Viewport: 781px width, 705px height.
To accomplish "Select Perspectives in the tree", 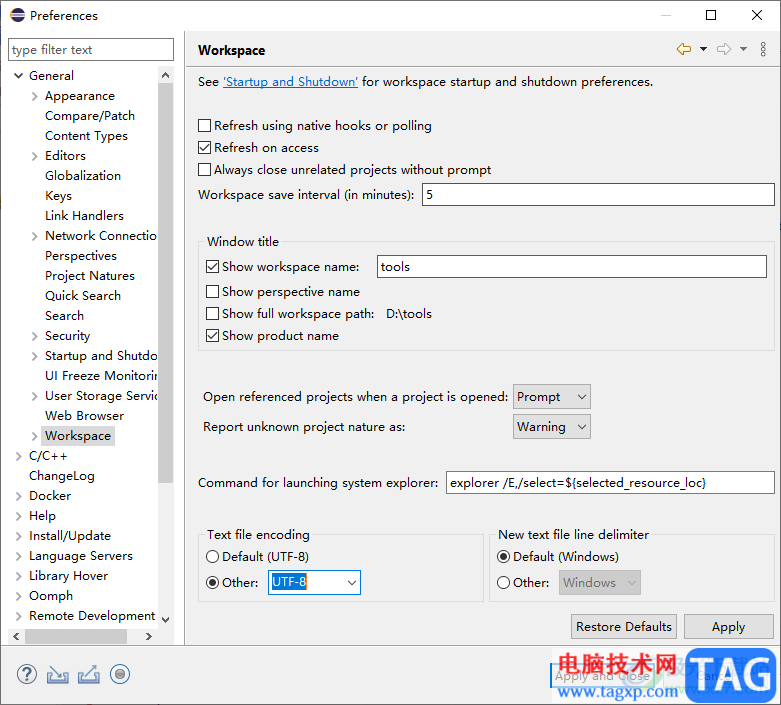I will [x=81, y=256].
